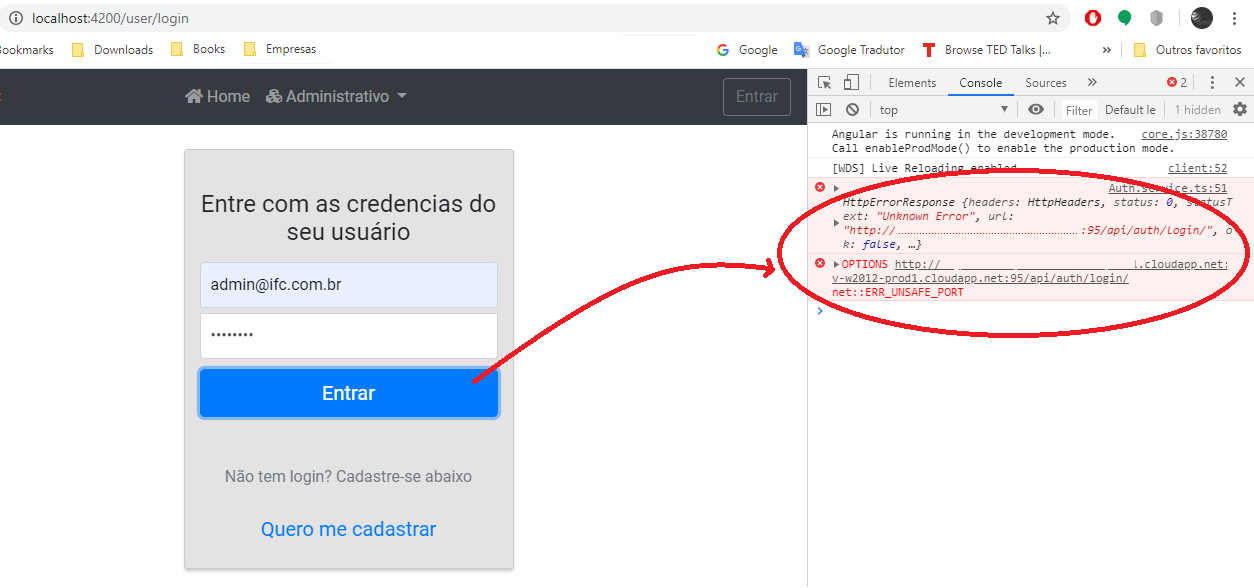Open the top context dropdown

(x=944, y=110)
